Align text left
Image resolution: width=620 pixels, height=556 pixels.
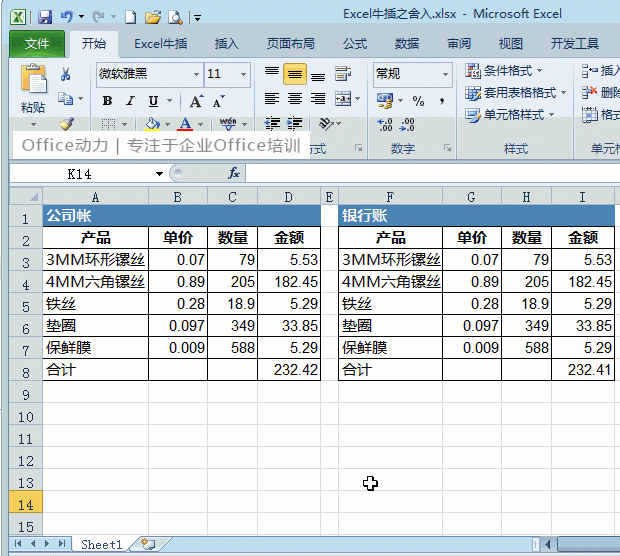click(x=272, y=98)
